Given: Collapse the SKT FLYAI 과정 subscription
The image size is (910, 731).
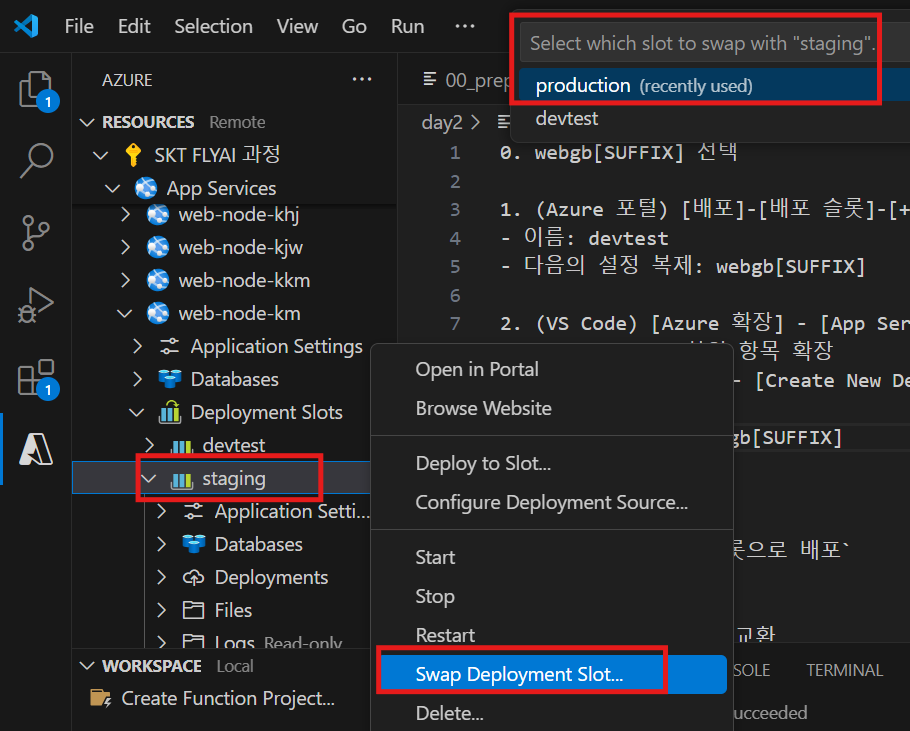Looking at the screenshot, I should [100, 155].
